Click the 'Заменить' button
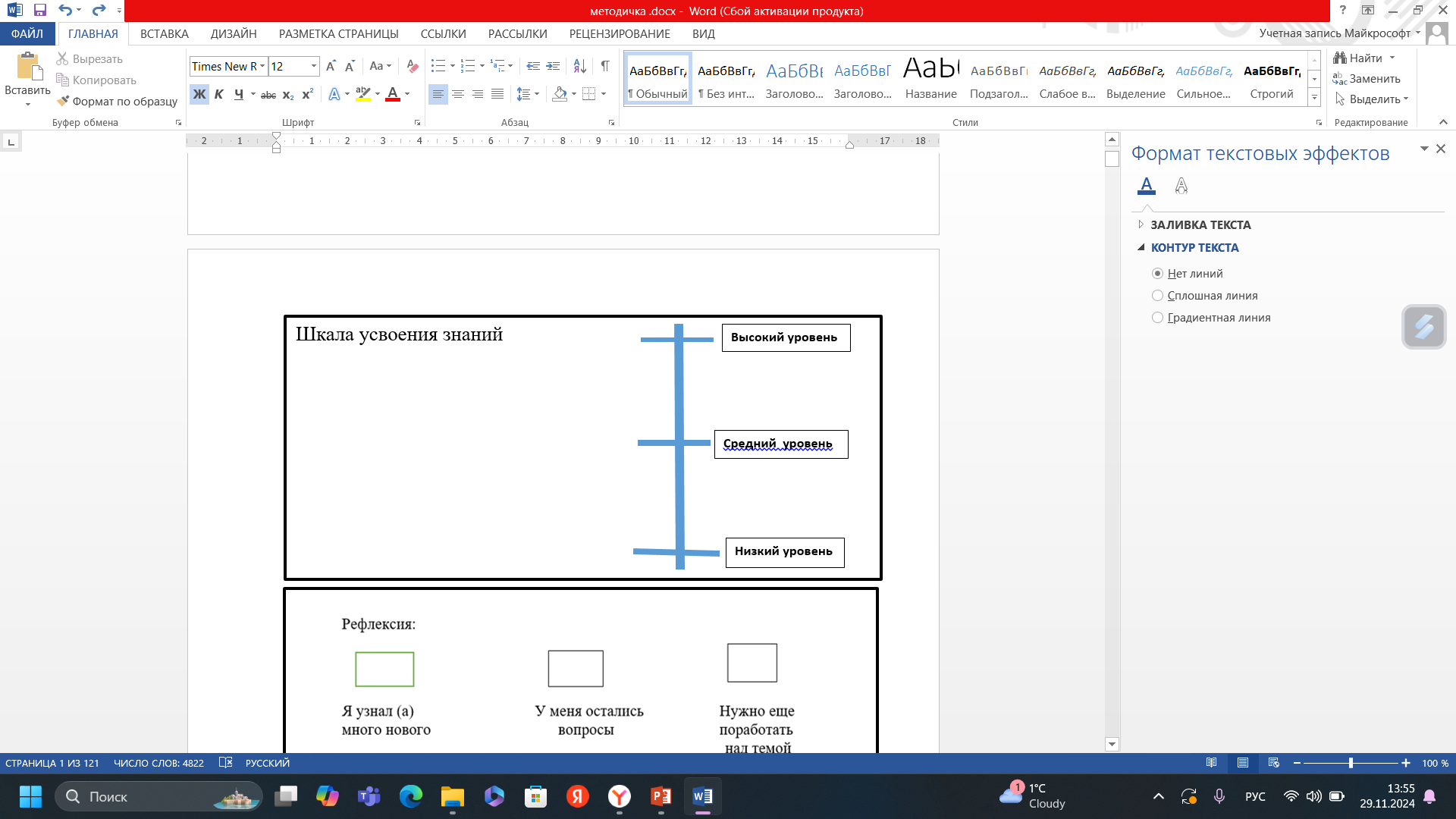The height and width of the screenshot is (819, 1456). click(1367, 79)
